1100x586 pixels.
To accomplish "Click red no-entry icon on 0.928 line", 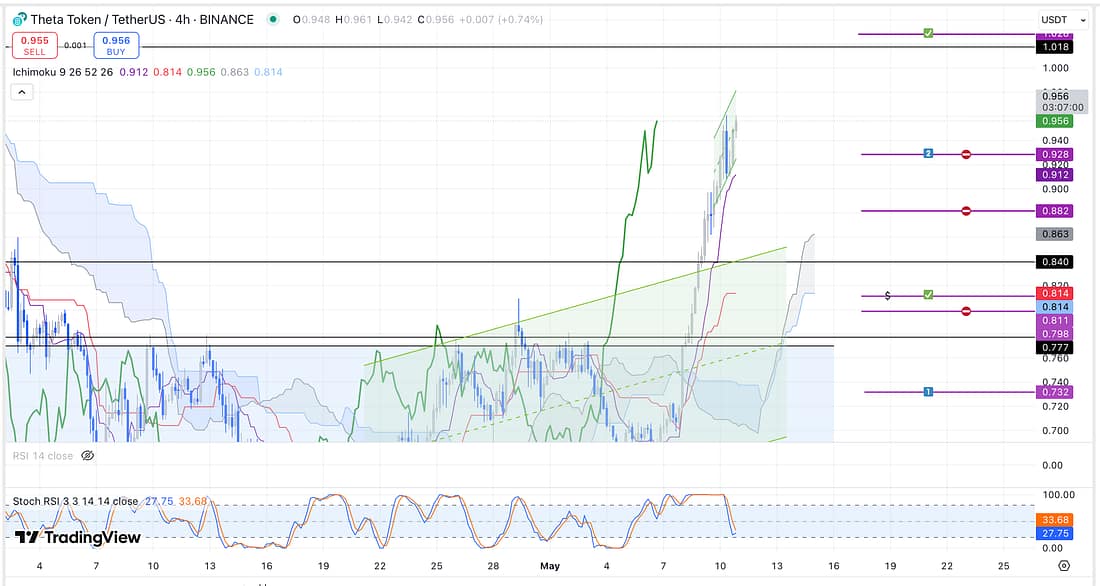I will coord(966,154).
